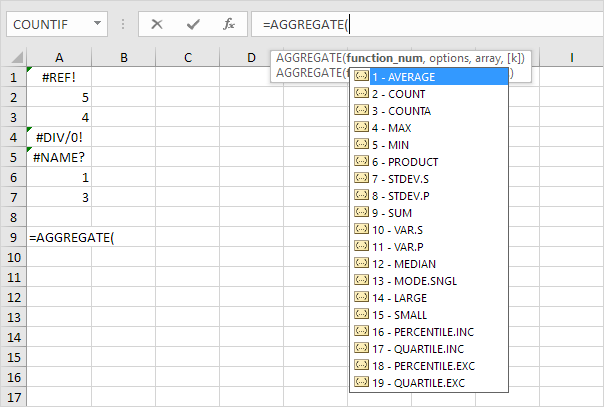Click the icon beside 9 - SUM
This screenshot has height=407, width=604.
[x=361, y=212]
